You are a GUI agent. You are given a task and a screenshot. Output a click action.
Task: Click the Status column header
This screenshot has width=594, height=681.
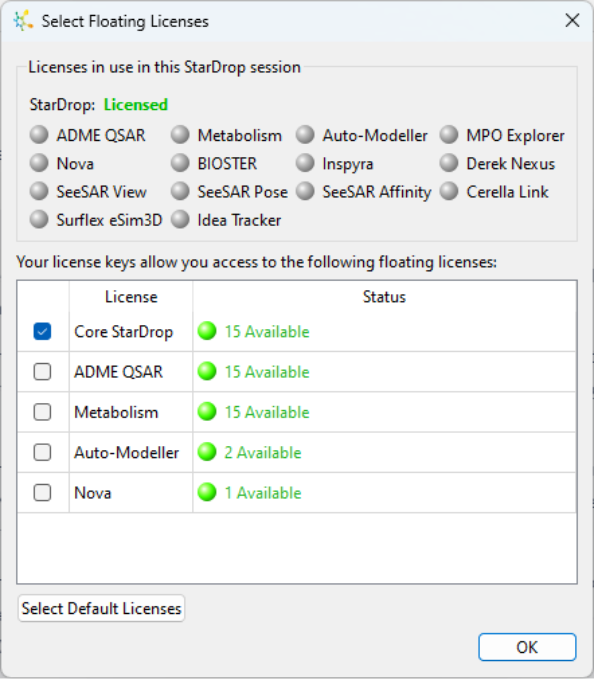click(384, 297)
